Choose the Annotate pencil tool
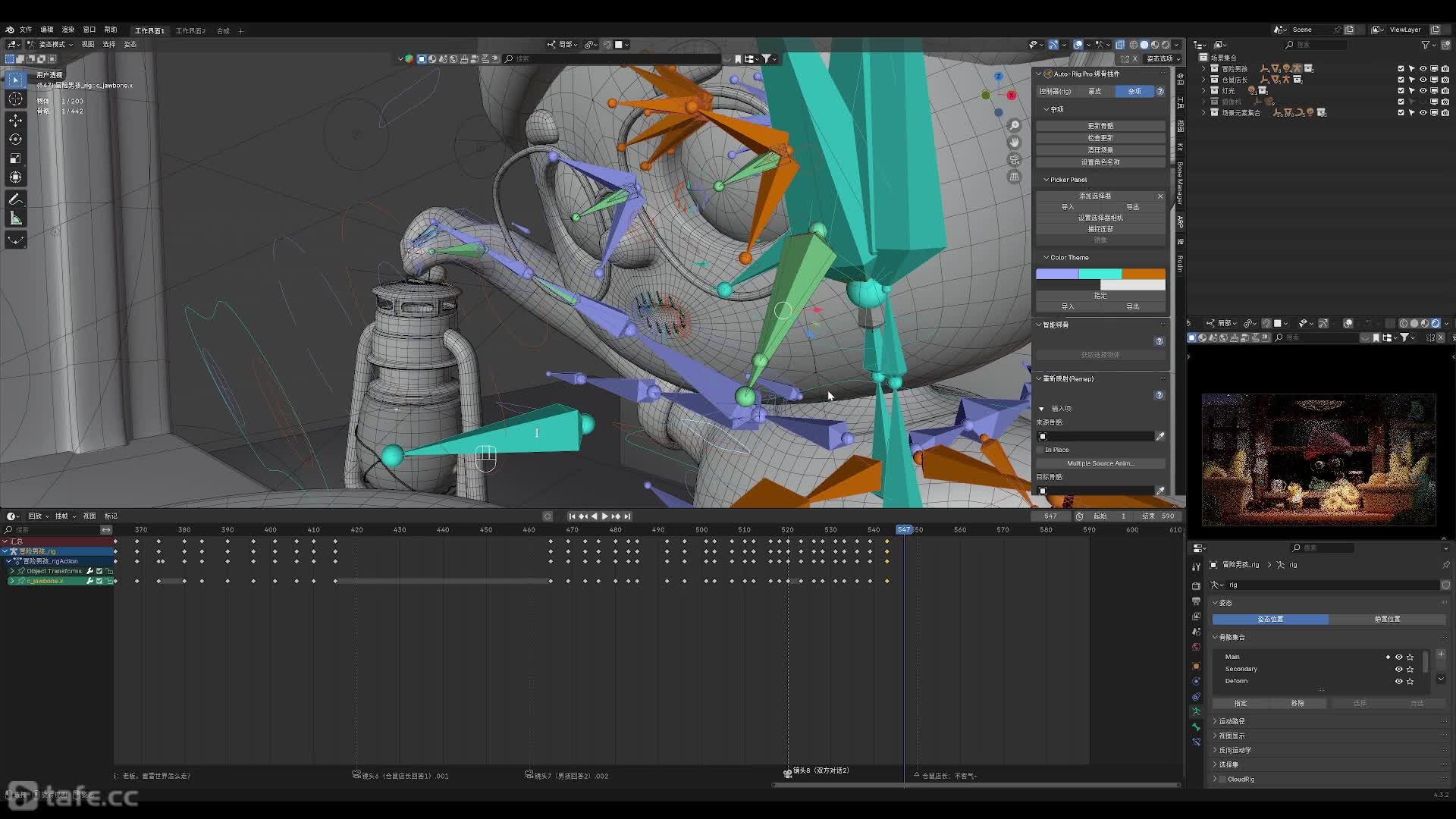 [15, 199]
